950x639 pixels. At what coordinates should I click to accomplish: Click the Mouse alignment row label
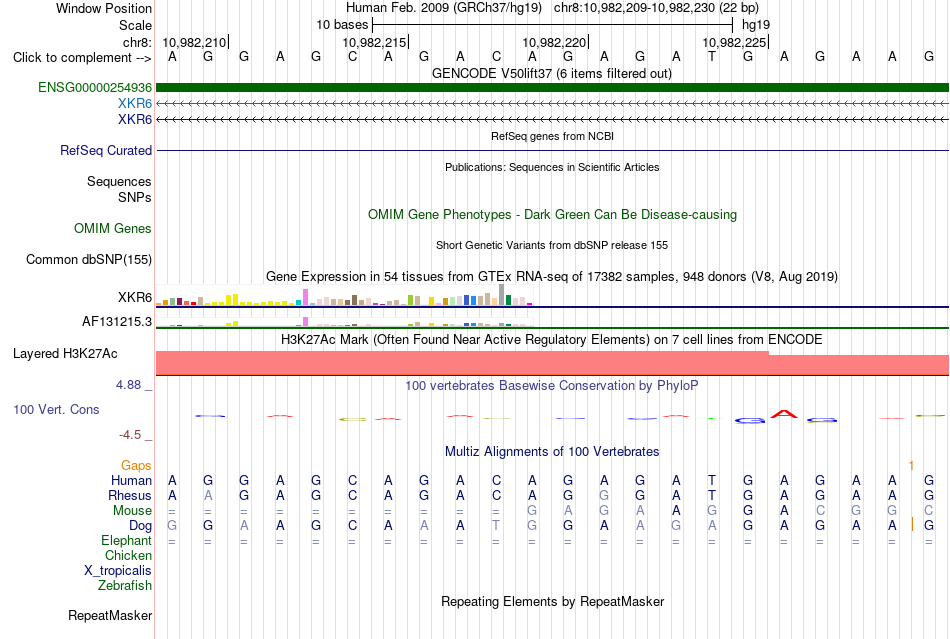coord(132,511)
